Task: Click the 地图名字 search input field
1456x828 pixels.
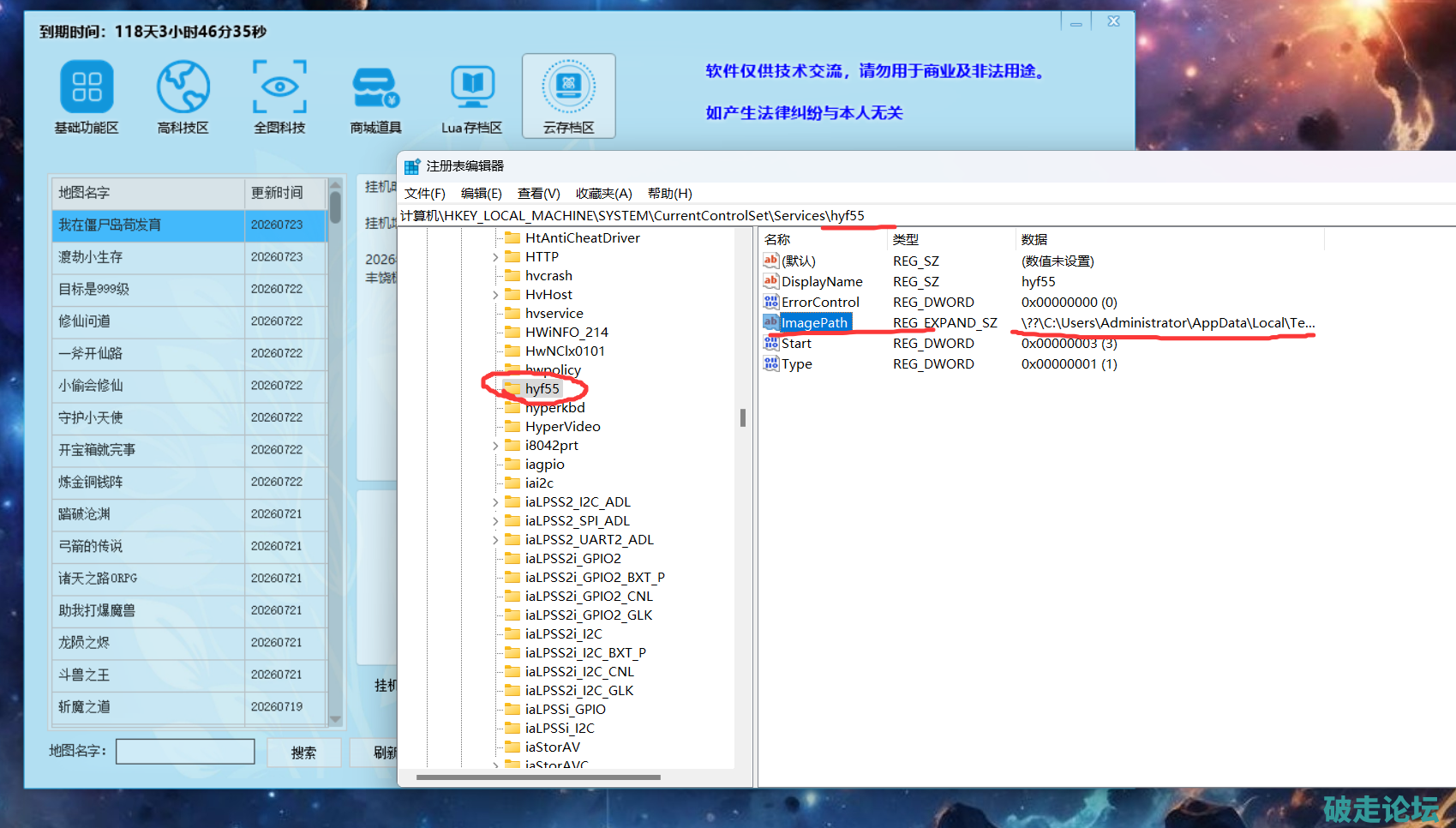Action: click(185, 752)
